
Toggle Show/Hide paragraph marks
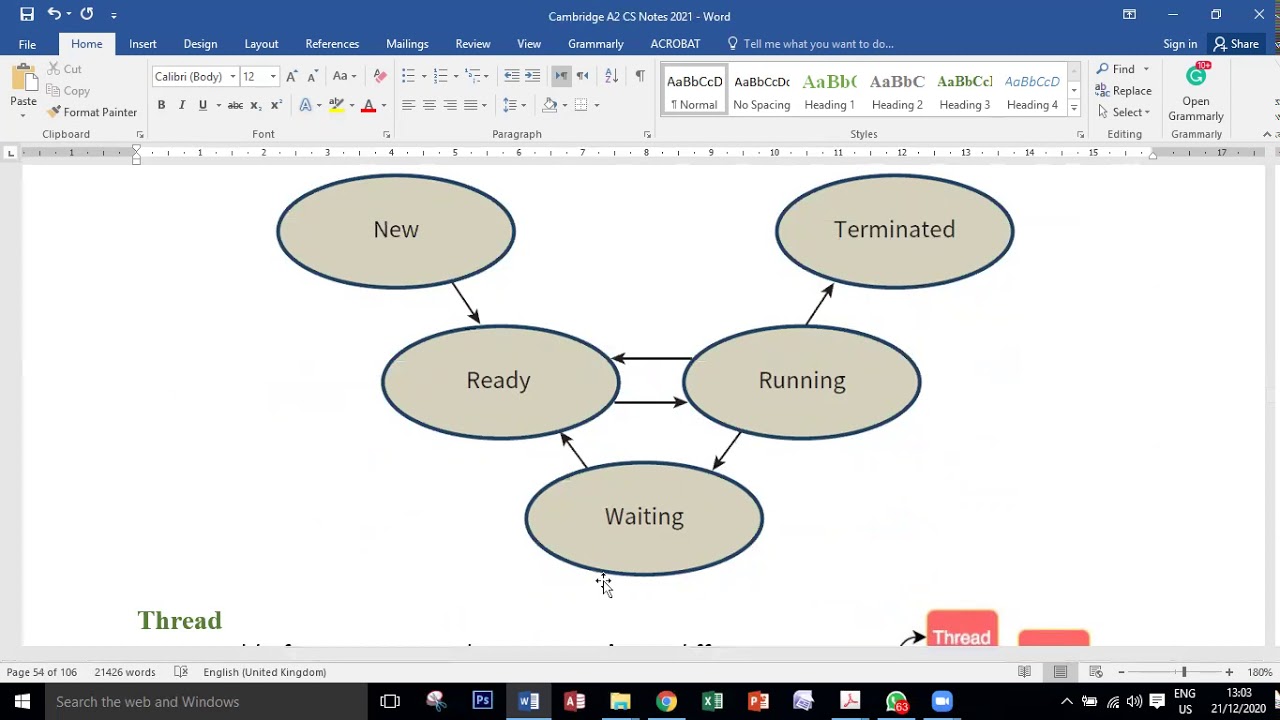(x=640, y=76)
